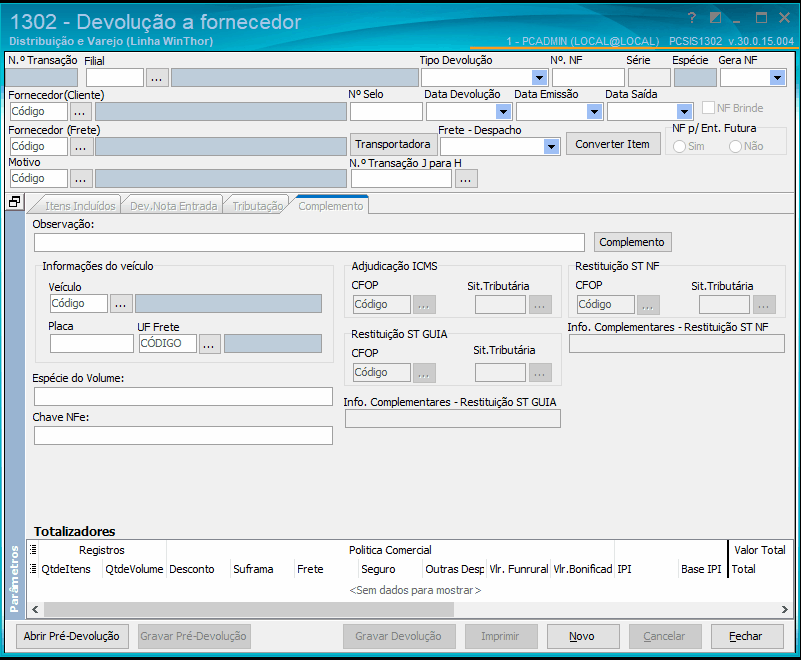
Task: Open Adjudicação ICMS Sit.Tributária lookup button
Action: (x=540, y=304)
